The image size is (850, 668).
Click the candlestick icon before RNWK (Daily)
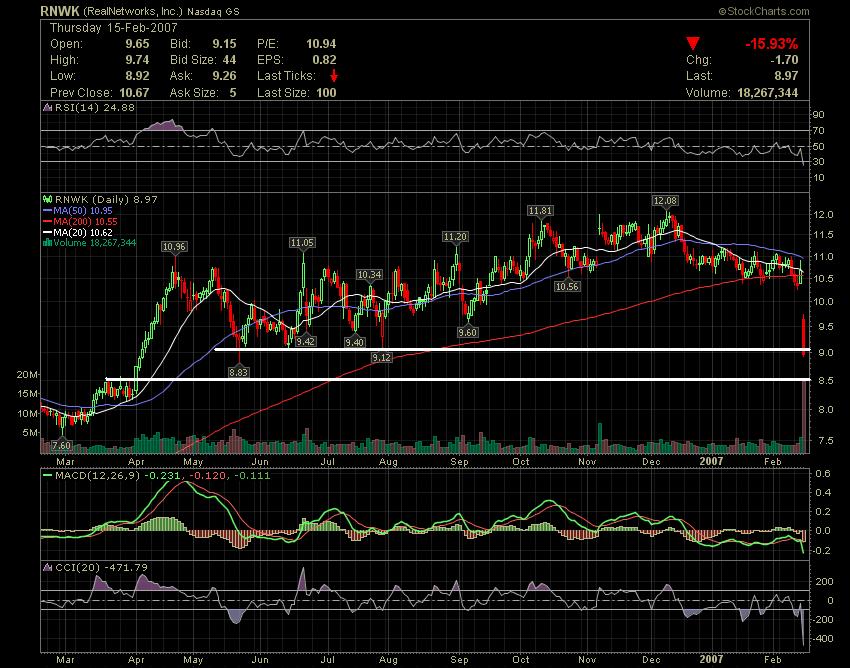click(48, 200)
